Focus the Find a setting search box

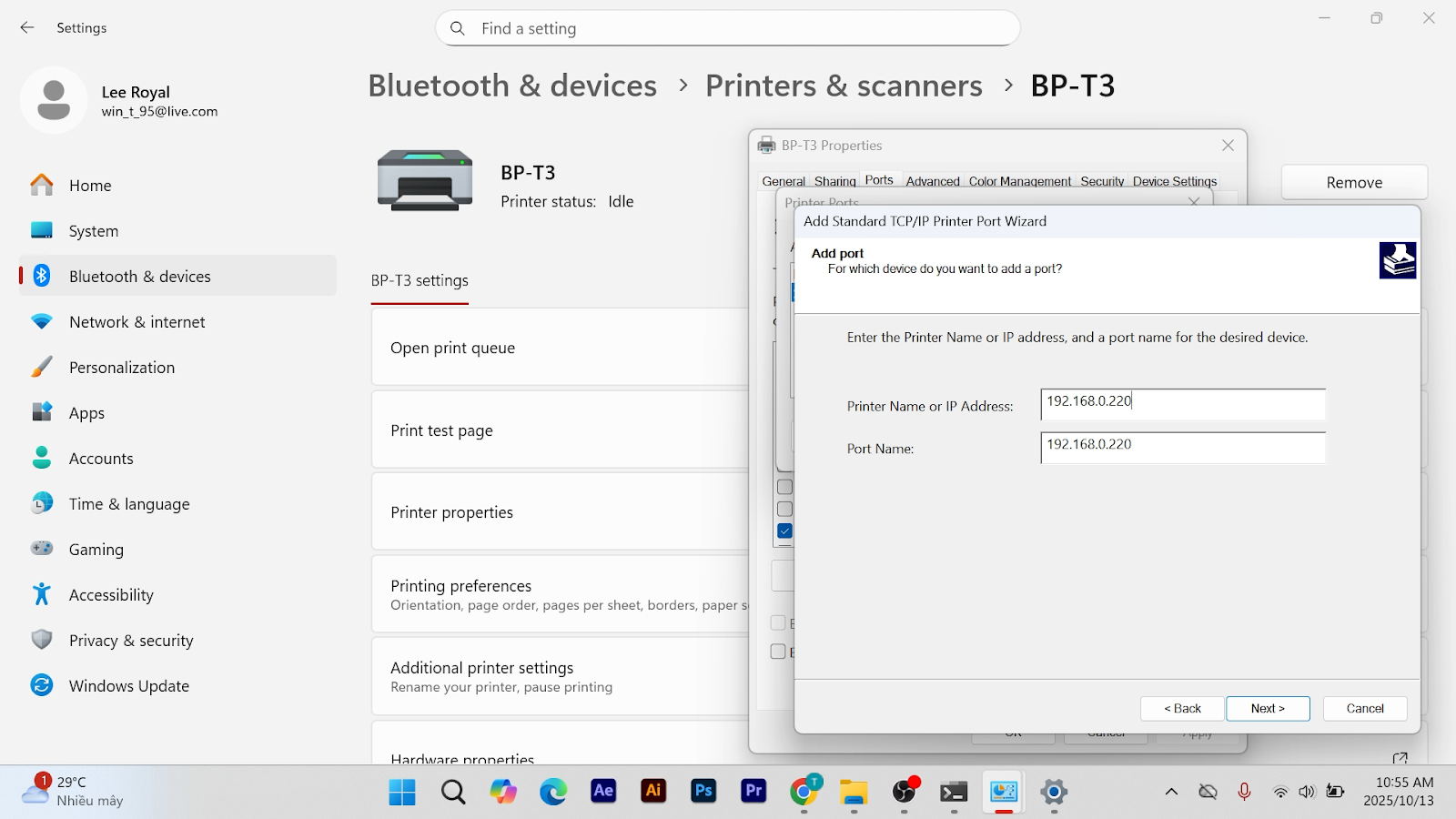coord(728,28)
